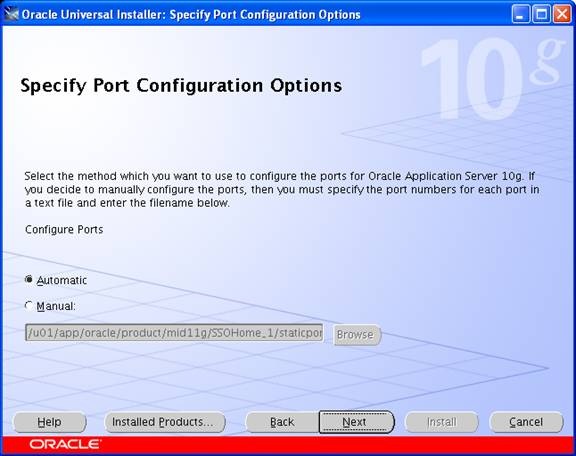The height and width of the screenshot is (456, 576).
Task: Cancel the installation
Action: 526,422
